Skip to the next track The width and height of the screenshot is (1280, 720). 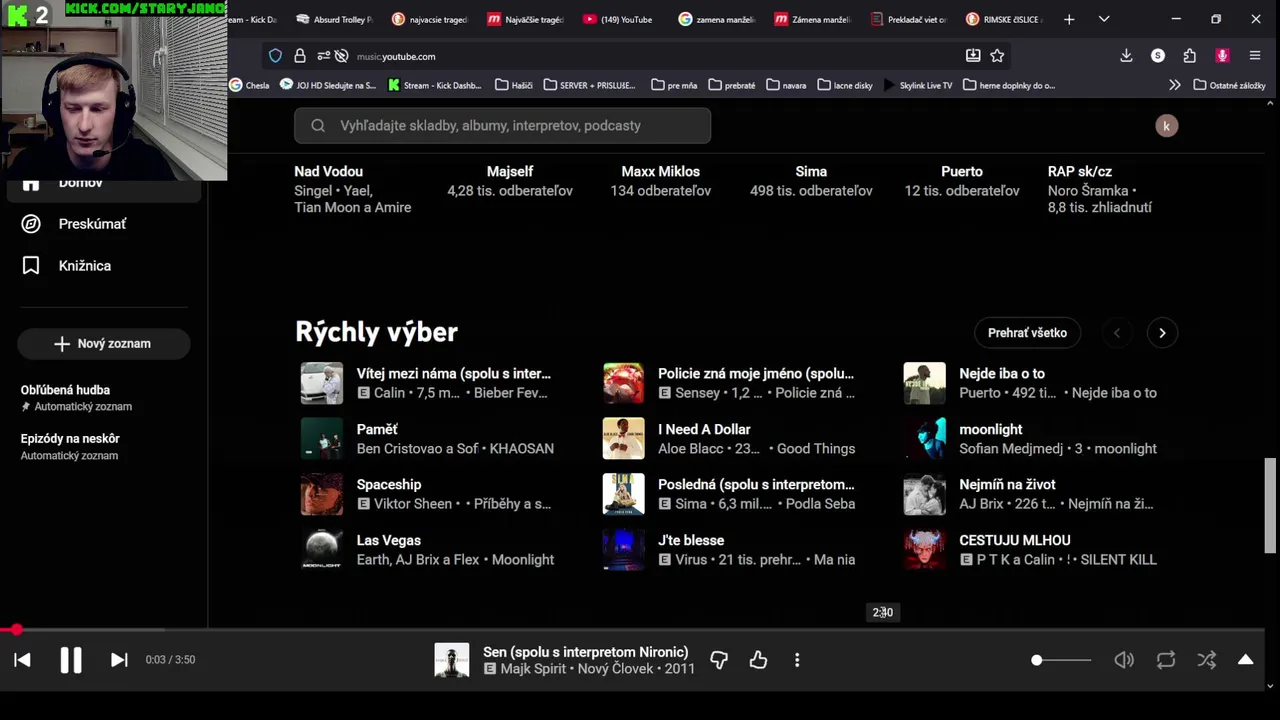tap(119, 660)
